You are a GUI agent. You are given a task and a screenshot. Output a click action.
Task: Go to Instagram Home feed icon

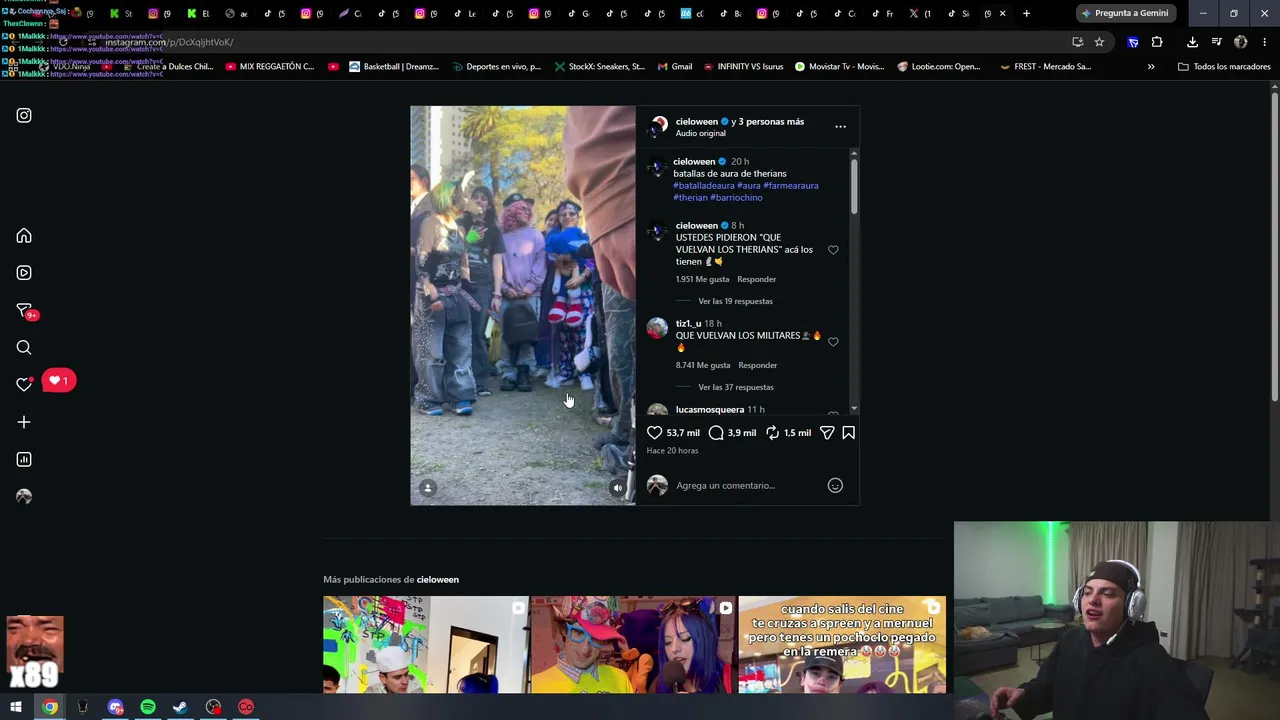[24, 236]
